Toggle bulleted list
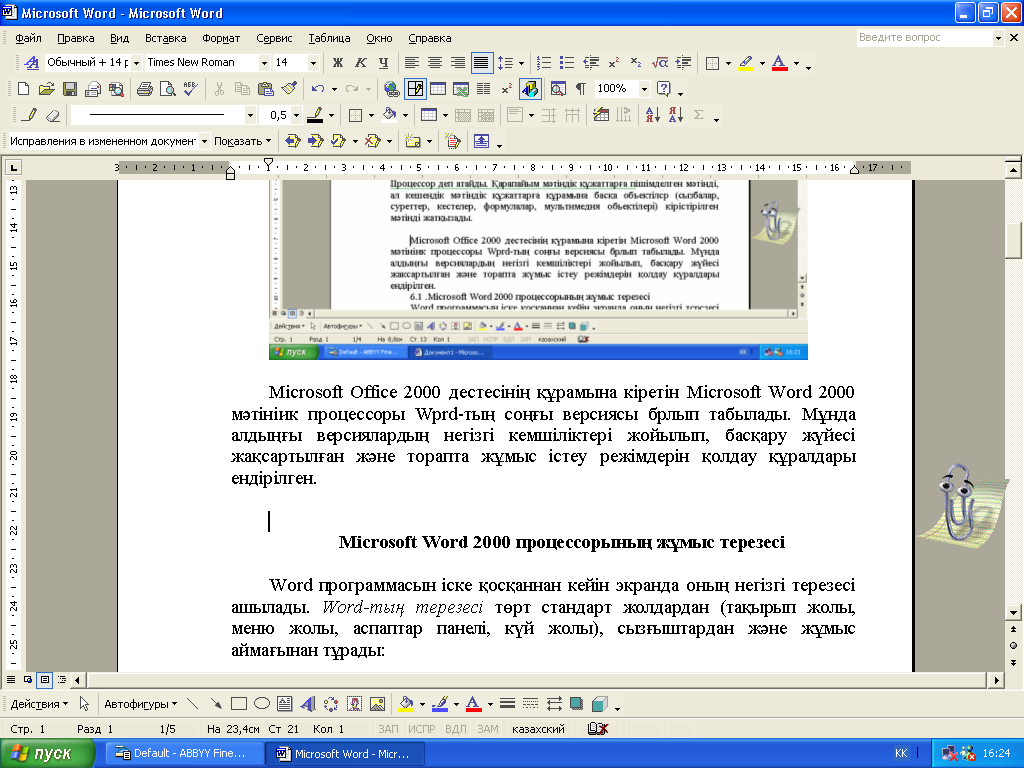The image size is (1024, 768). click(x=567, y=63)
